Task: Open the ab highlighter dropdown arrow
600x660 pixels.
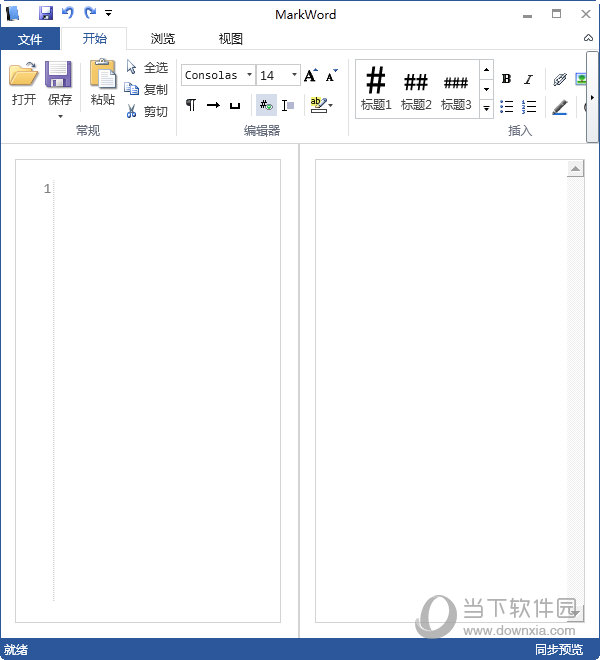Action: [x=331, y=105]
